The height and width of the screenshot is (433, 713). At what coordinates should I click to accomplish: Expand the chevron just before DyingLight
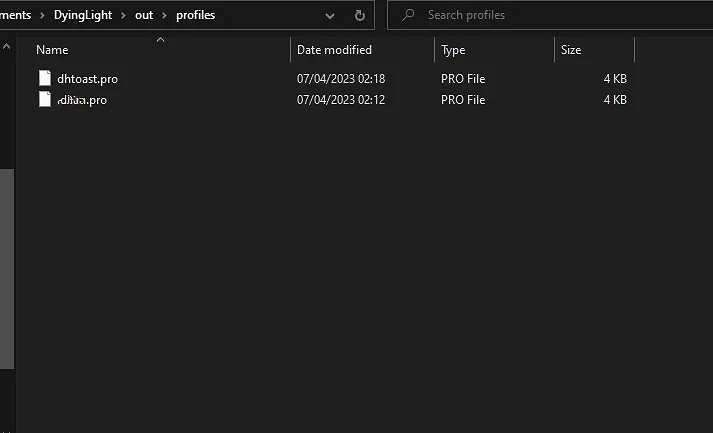(41, 15)
